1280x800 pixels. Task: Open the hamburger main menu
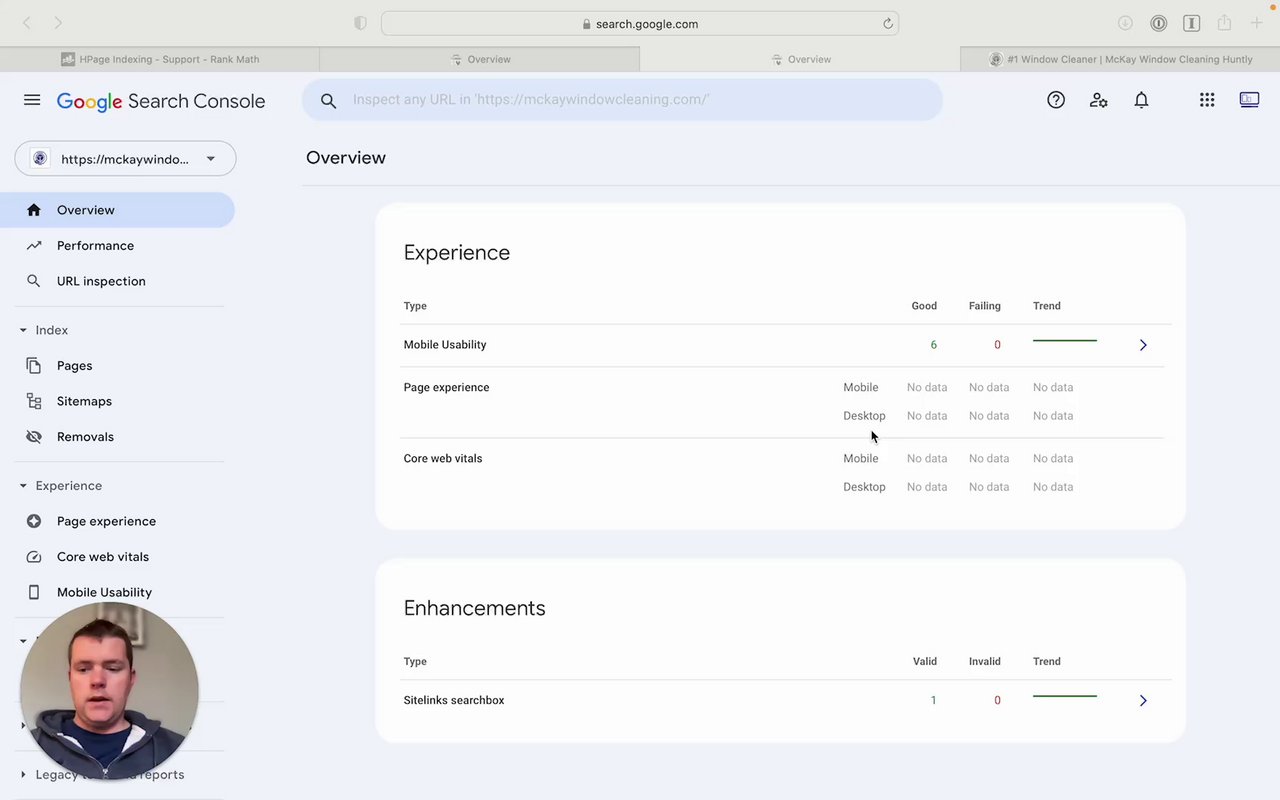(x=32, y=100)
